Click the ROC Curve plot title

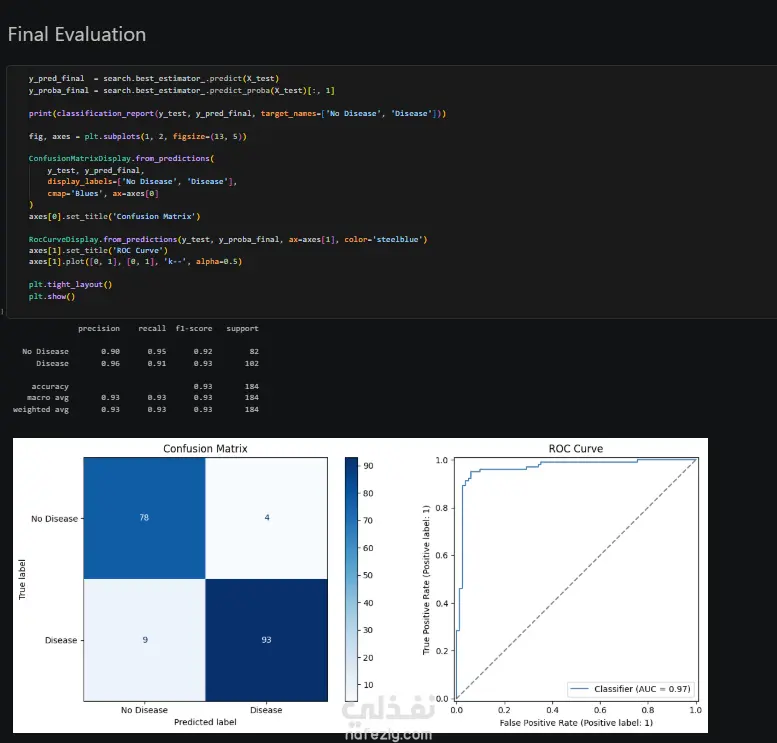click(576, 449)
